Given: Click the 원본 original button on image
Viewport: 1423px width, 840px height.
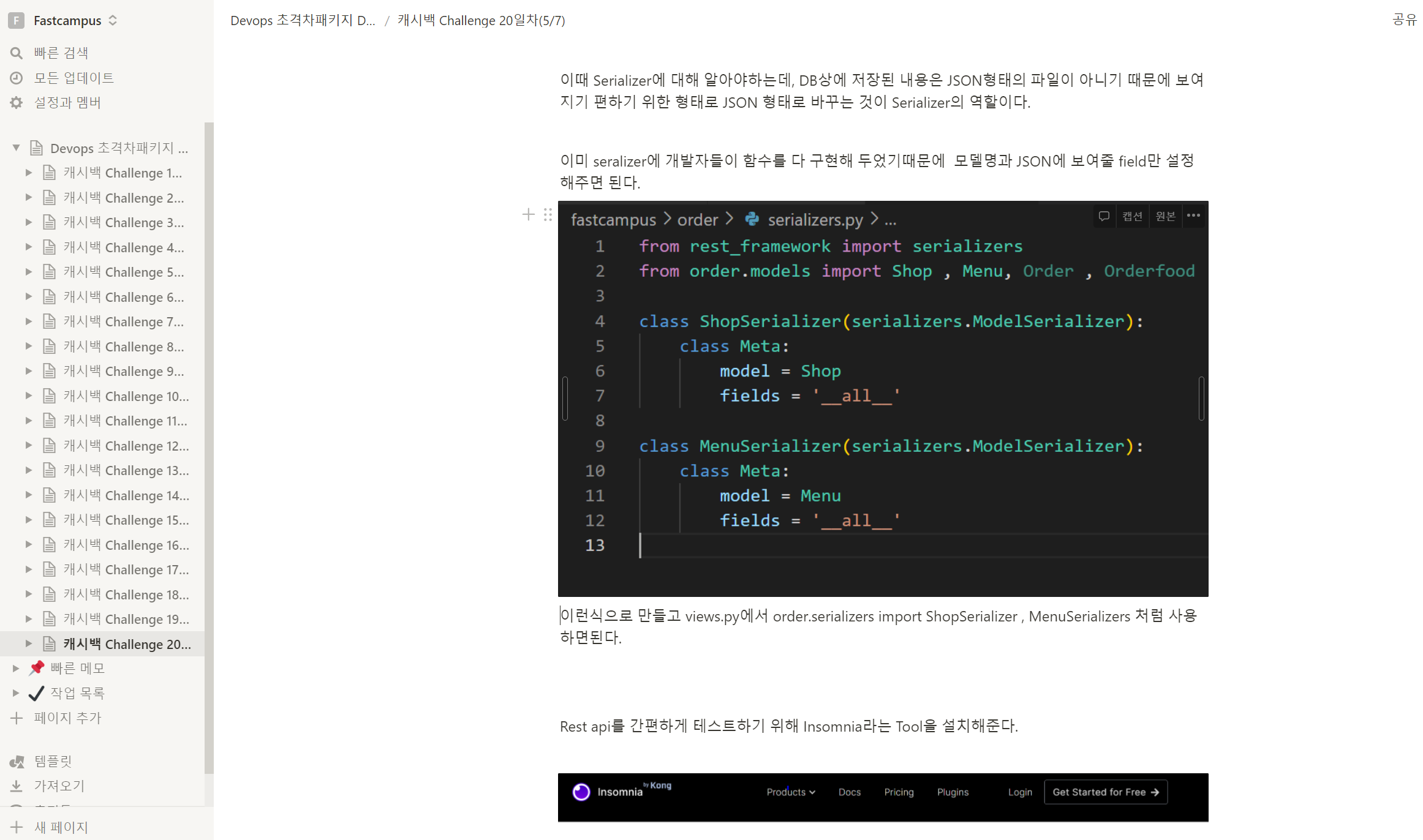Looking at the screenshot, I should coord(1165,216).
